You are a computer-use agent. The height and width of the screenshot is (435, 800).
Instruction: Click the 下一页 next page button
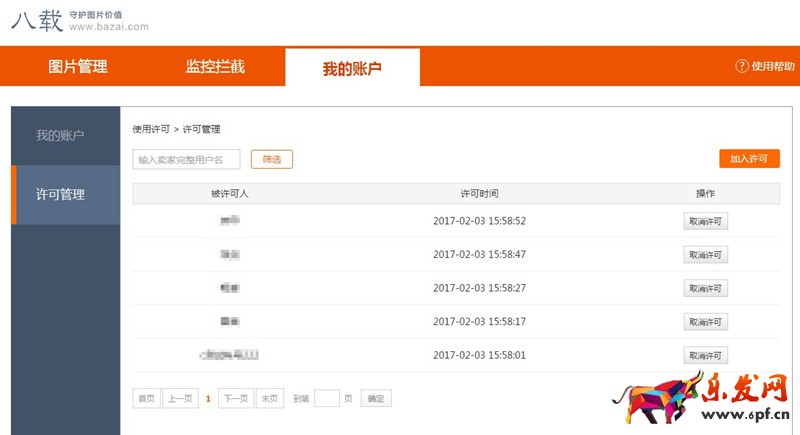(x=236, y=398)
